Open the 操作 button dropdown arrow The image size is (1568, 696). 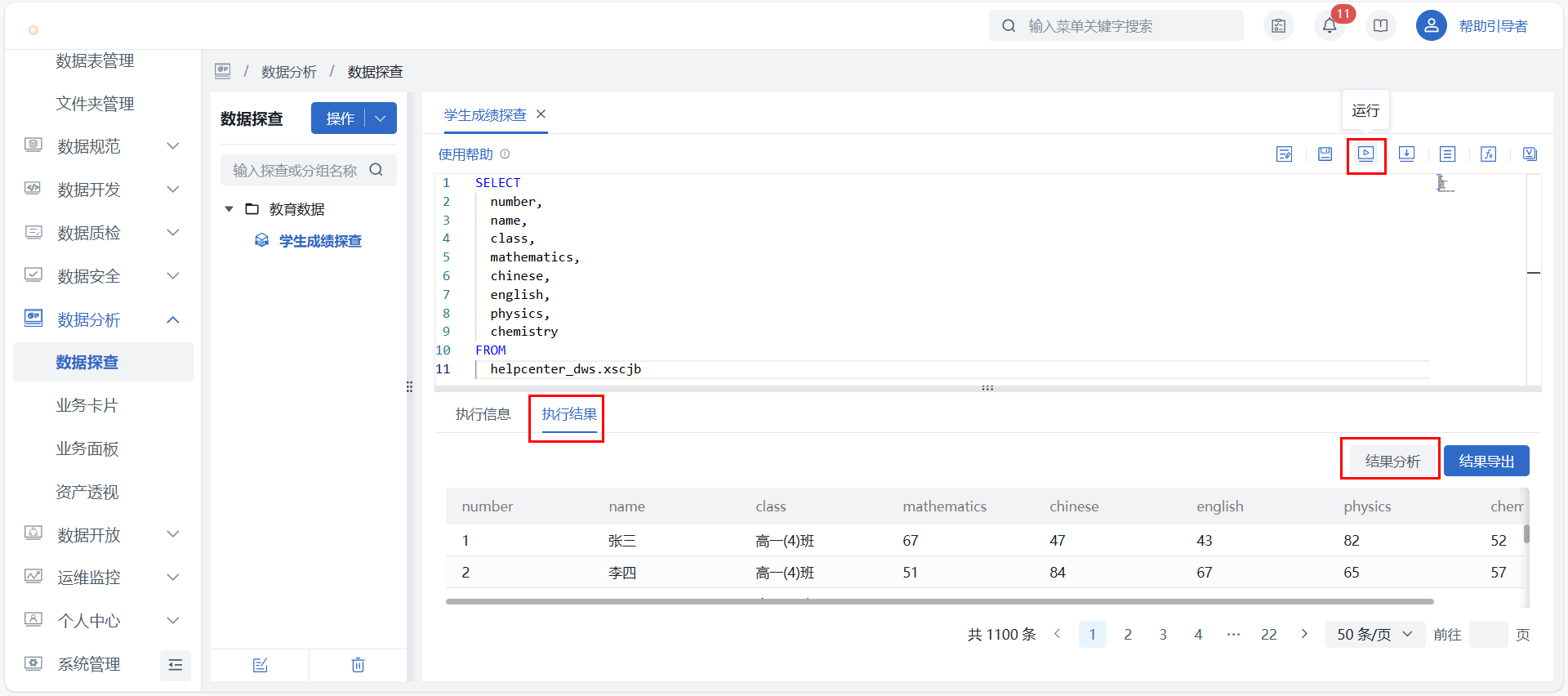click(x=381, y=118)
